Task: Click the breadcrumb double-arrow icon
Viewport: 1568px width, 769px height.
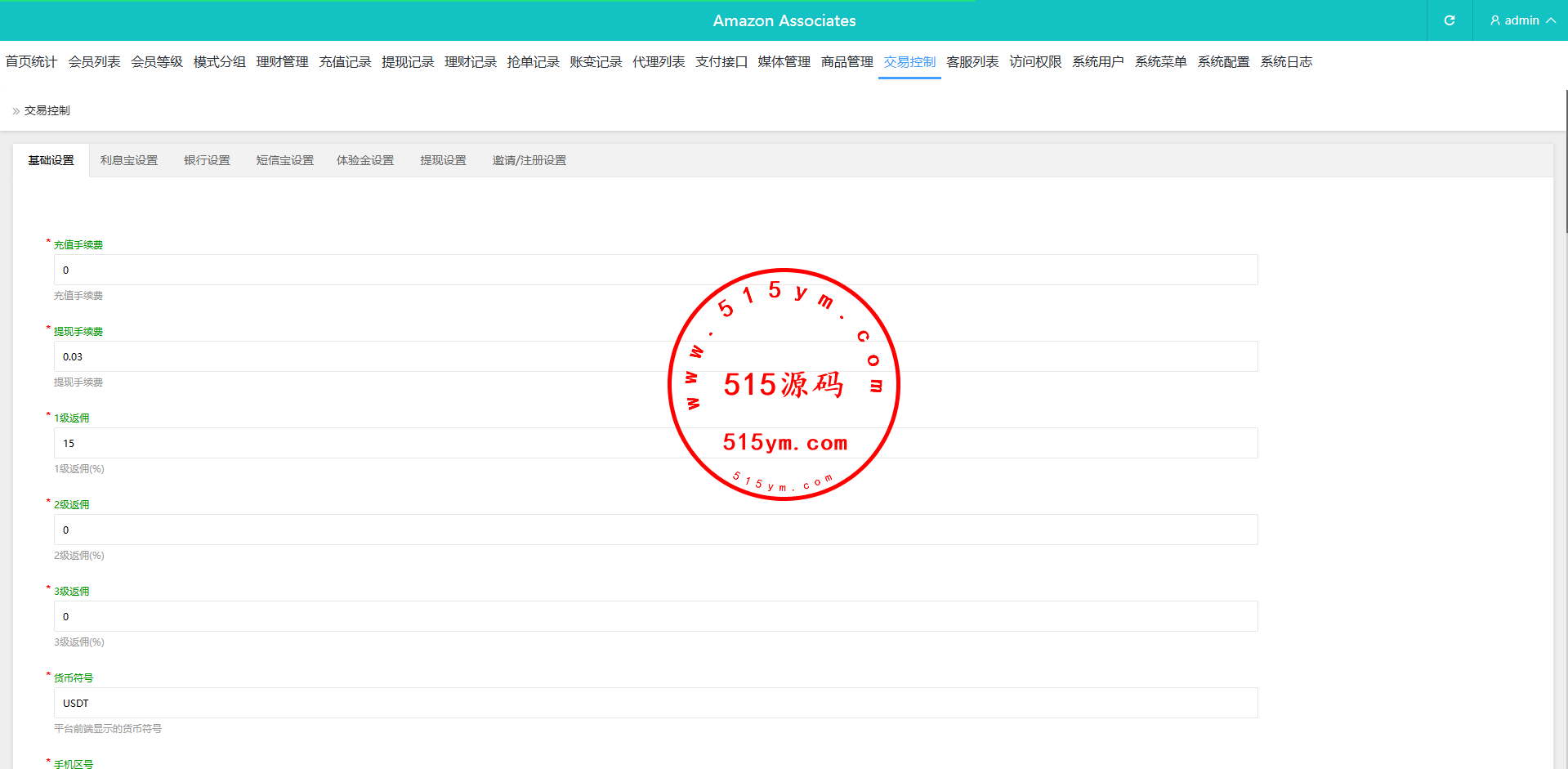Action: (x=16, y=111)
